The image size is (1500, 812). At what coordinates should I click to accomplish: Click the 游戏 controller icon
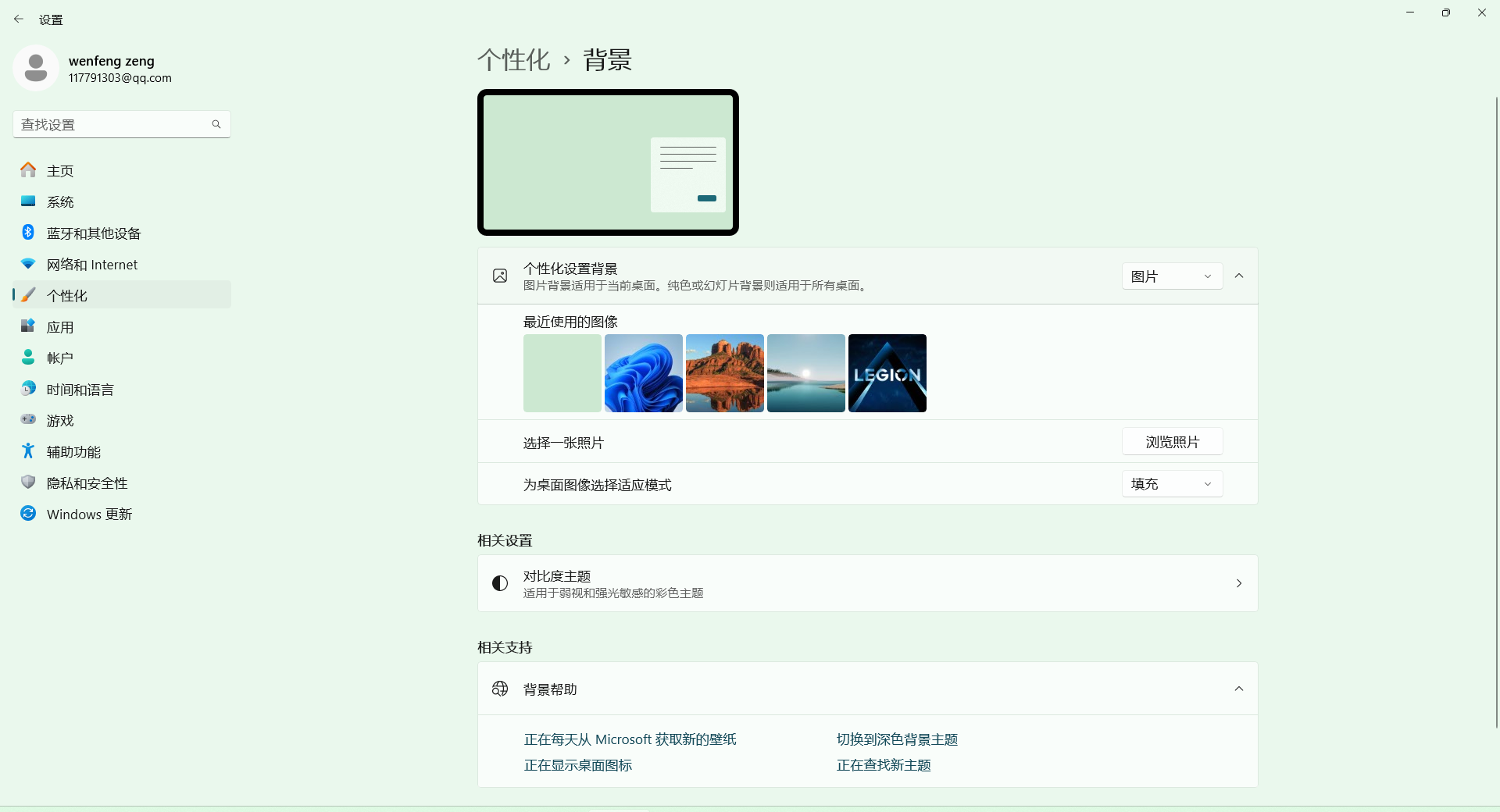pyautogui.click(x=28, y=420)
